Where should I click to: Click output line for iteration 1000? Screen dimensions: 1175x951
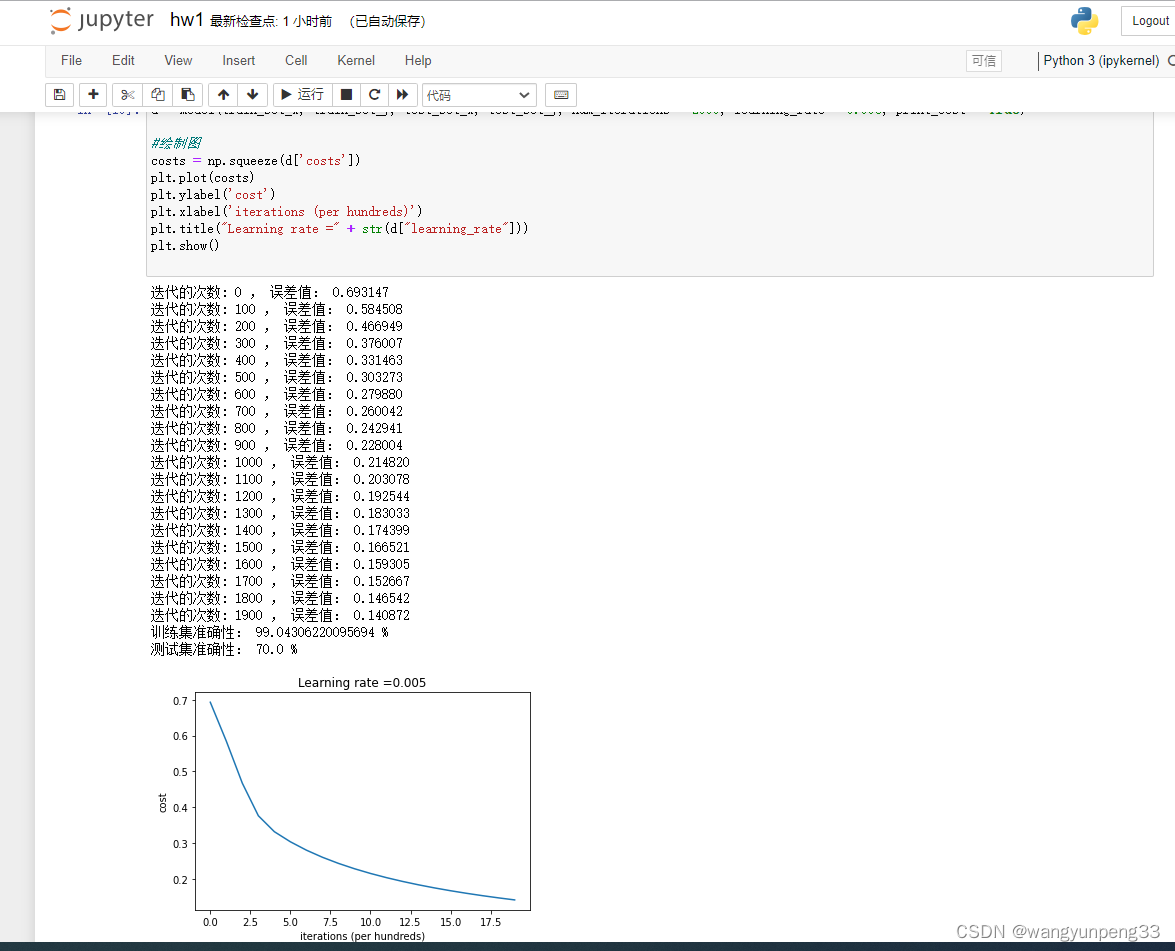(280, 462)
